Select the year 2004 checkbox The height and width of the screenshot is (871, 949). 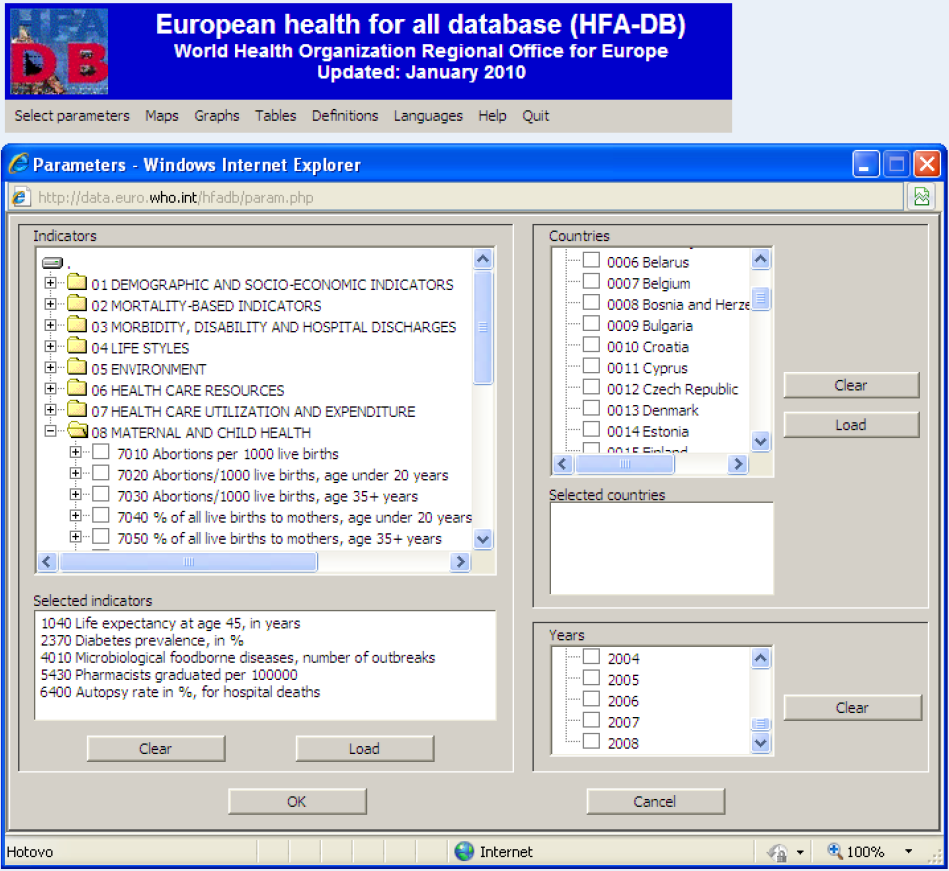pyautogui.click(x=591, y=657)
